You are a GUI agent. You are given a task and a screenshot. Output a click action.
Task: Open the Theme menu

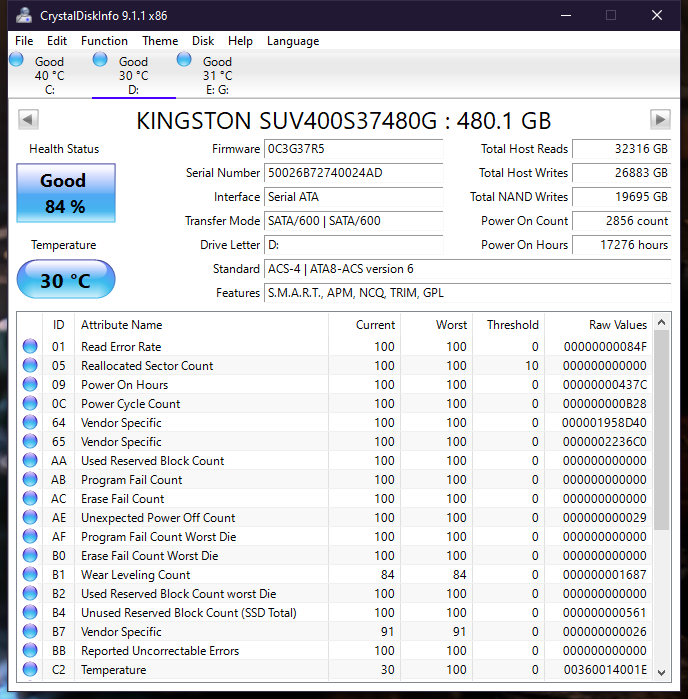pyautogui.click(x=160, y=41)
